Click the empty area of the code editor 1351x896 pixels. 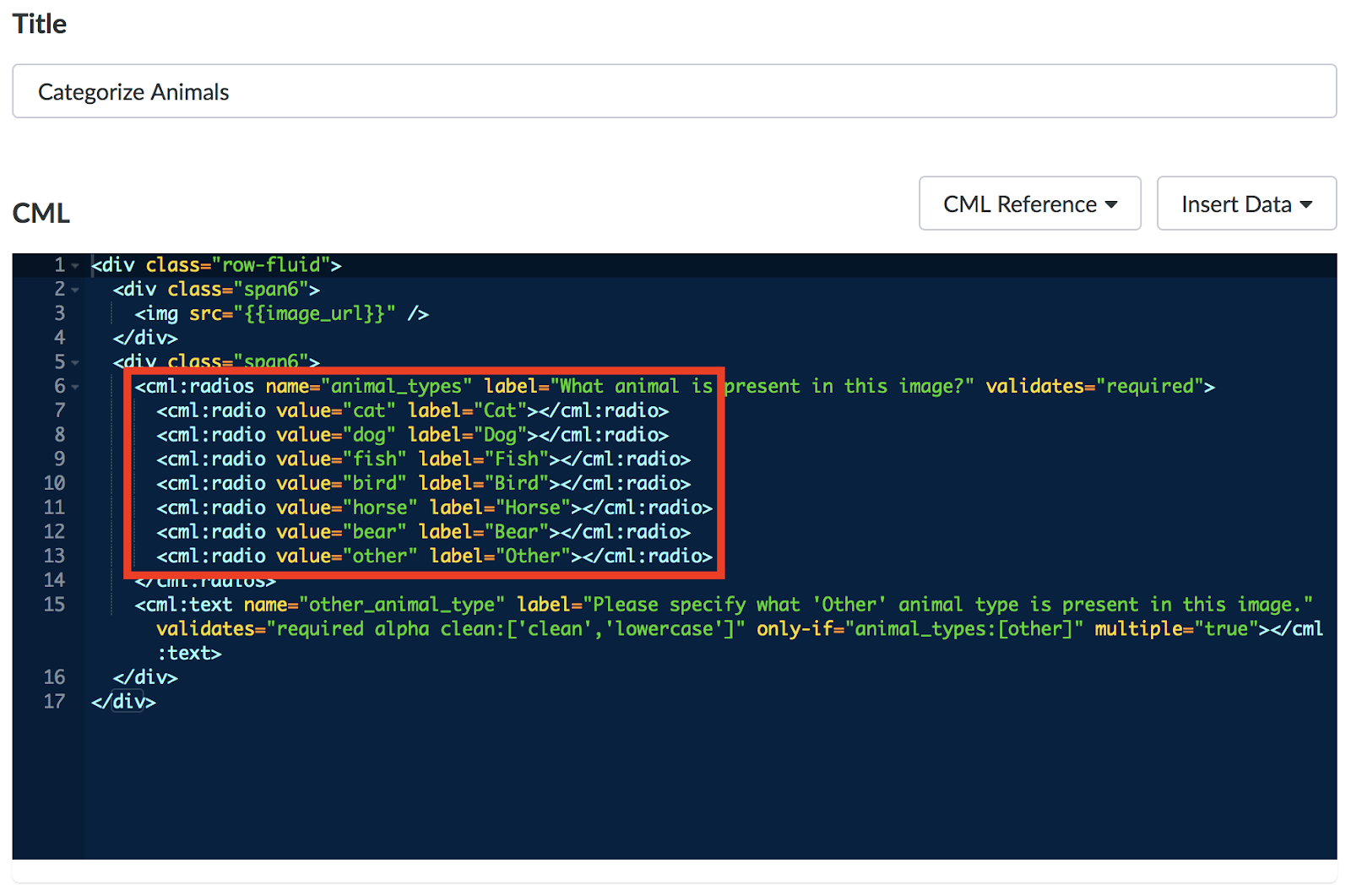(709, 785)
